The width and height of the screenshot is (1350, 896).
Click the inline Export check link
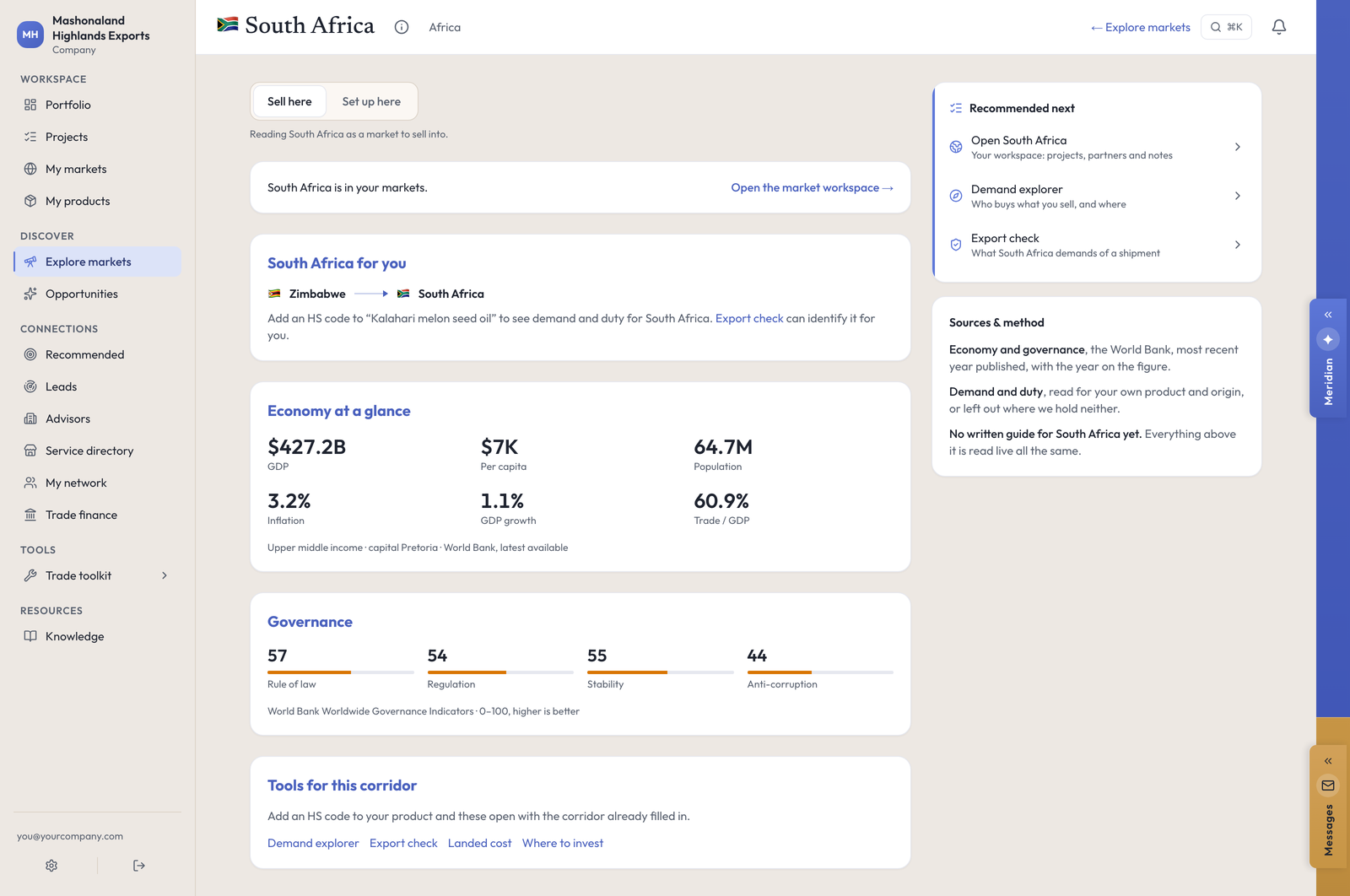[x=749, y=318]
